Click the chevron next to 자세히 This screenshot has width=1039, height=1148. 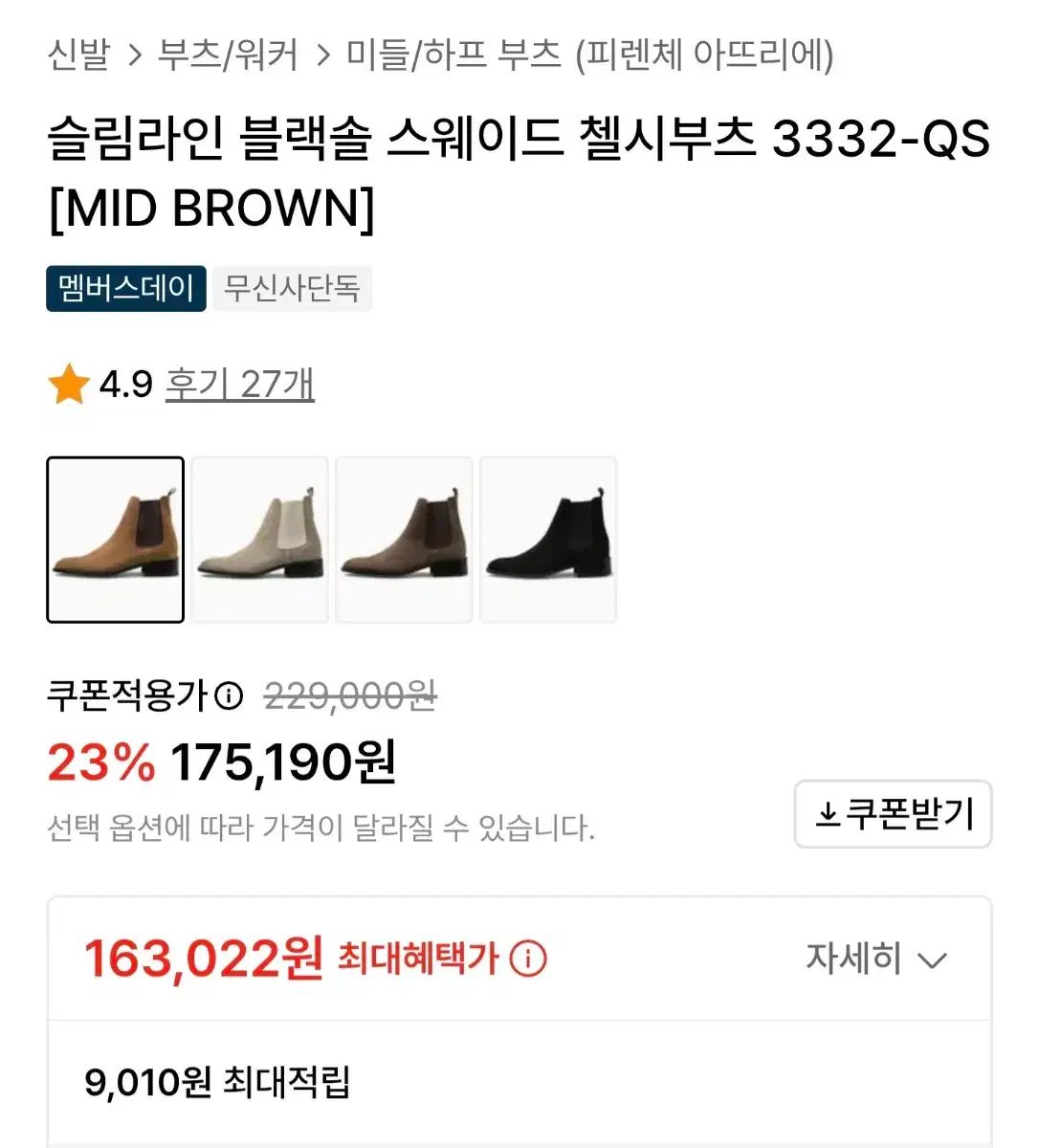tap(932, 960)
